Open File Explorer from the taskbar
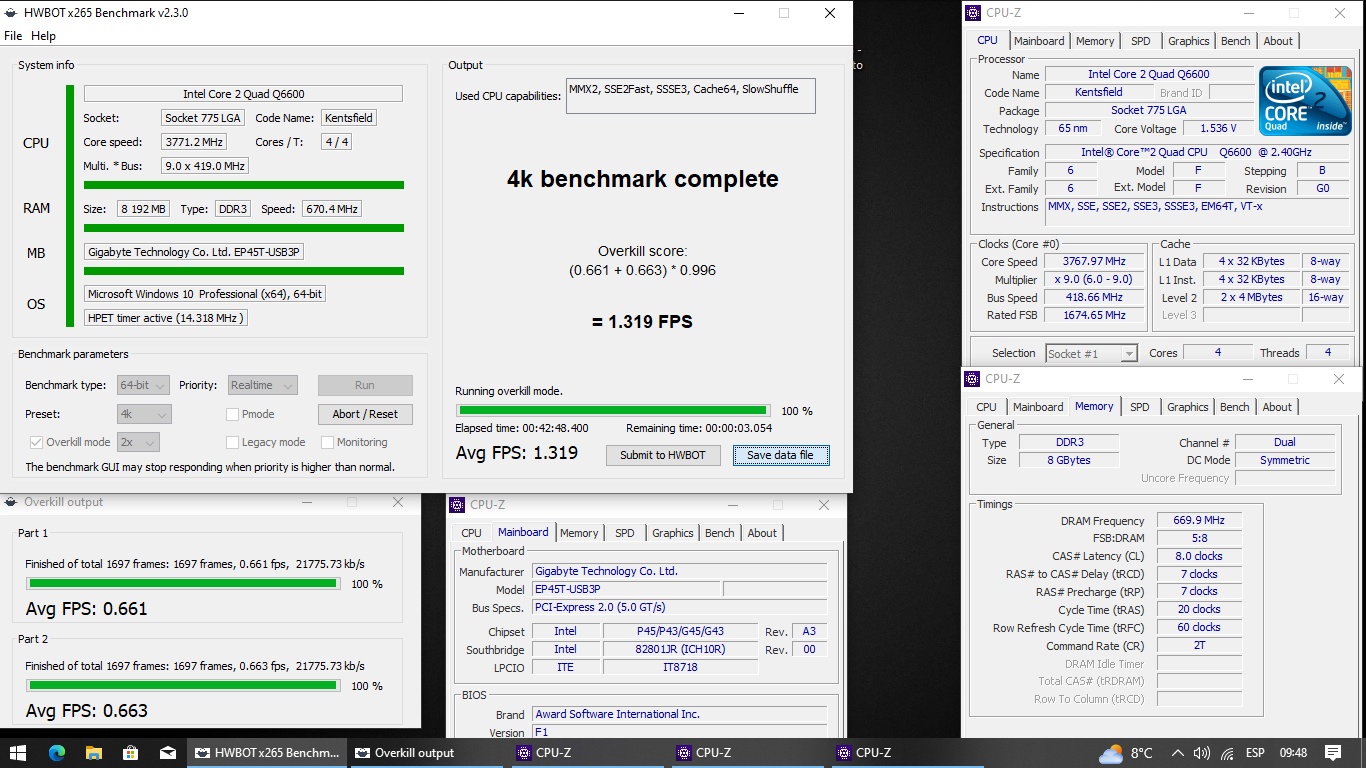Image resolution: width=1366 pixels, height=768 pixels. (94, 753)
